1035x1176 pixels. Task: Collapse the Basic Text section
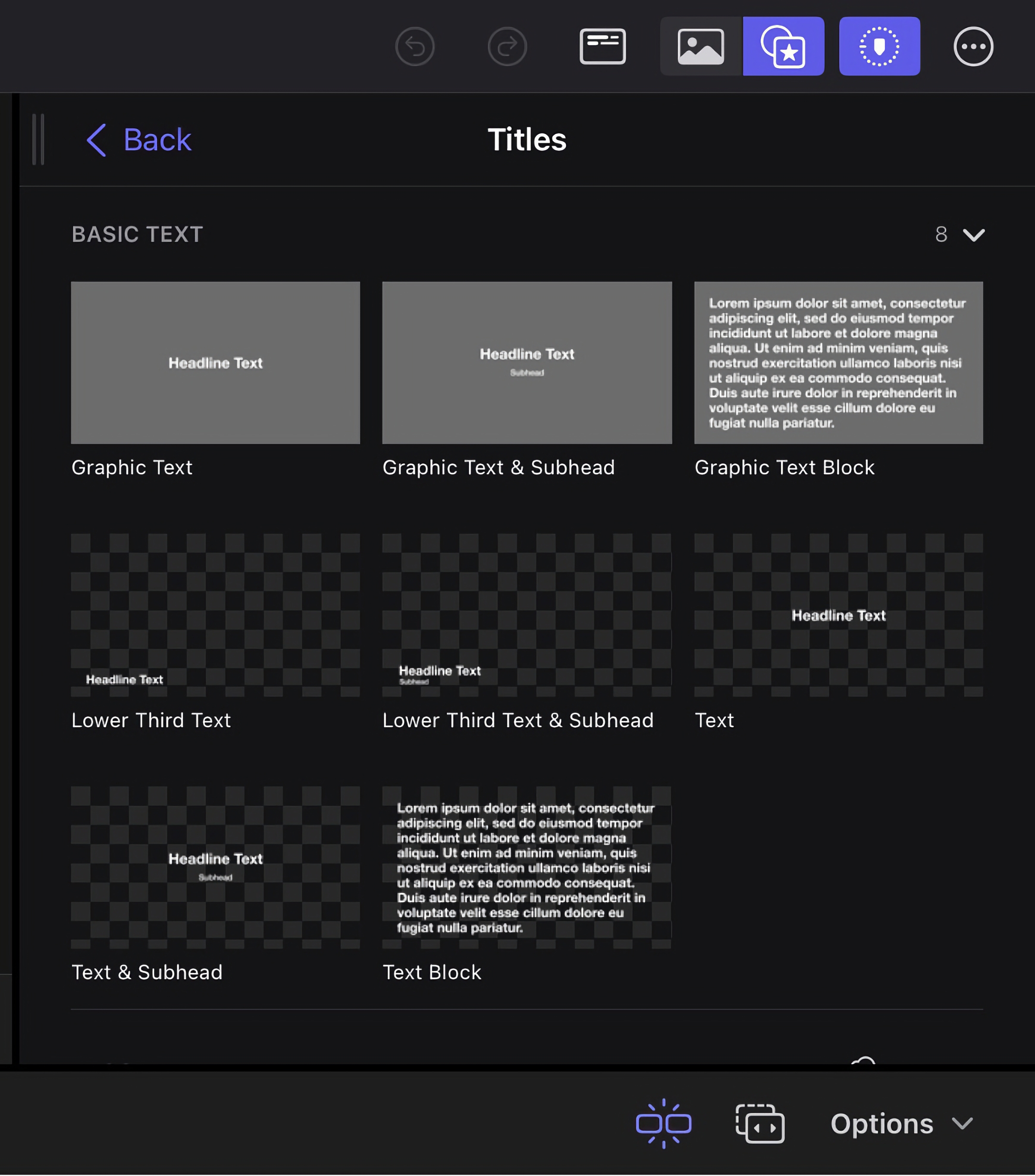[973, 235]
